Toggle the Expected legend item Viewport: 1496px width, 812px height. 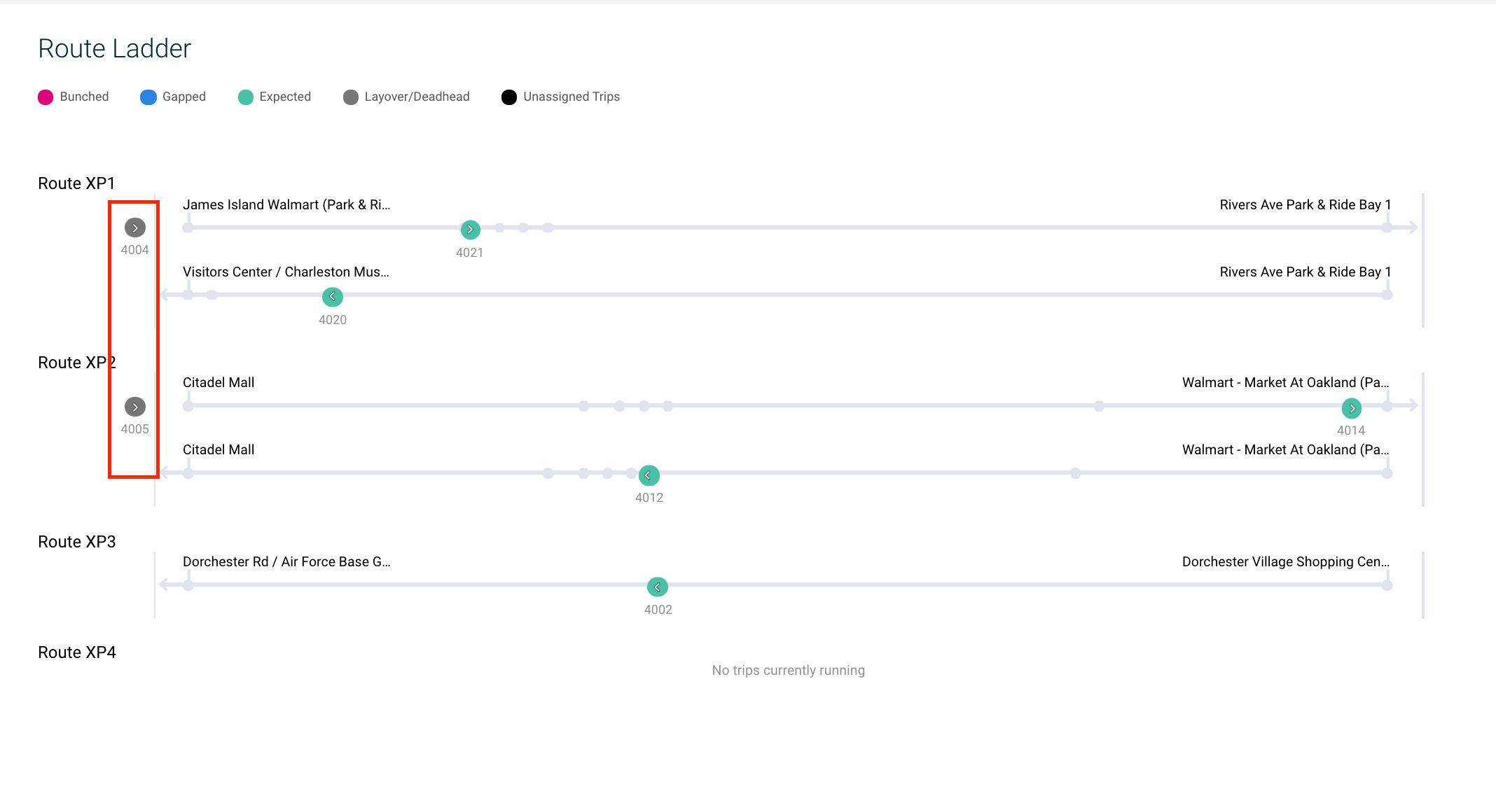pos(284,97)
